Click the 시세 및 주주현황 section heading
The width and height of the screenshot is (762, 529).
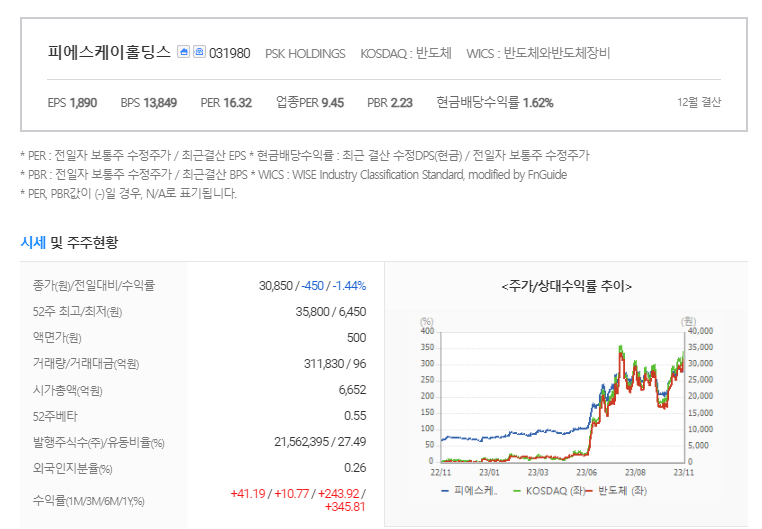(x=69, y=242)
